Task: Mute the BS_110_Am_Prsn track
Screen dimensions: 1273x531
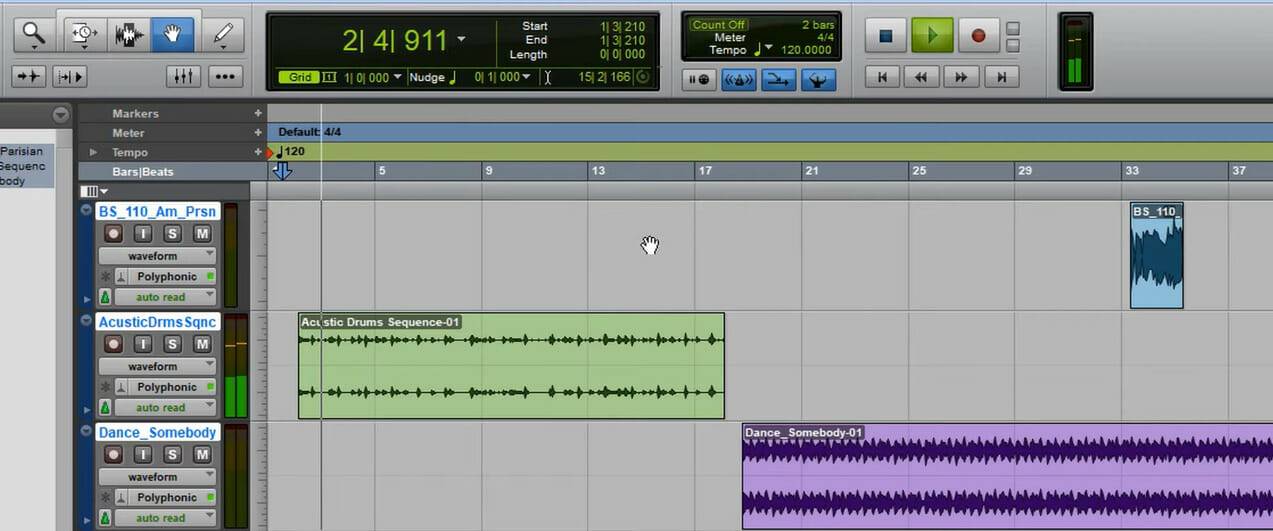Action: point(202,233)
